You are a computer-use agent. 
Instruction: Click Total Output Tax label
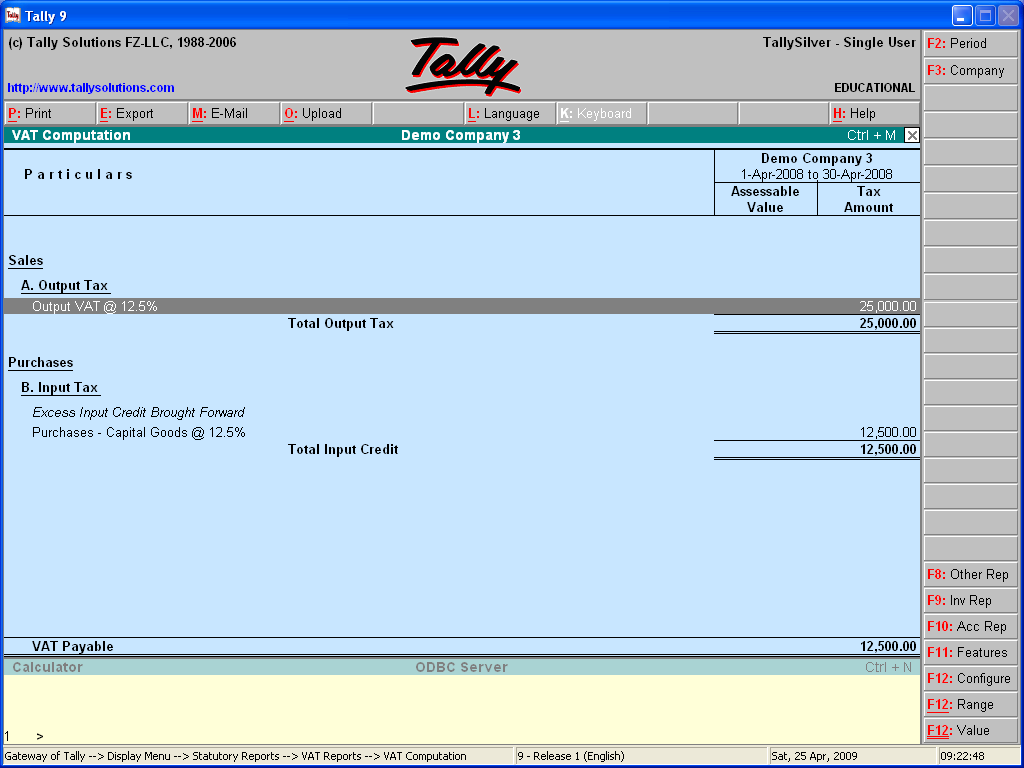point(341,323)
